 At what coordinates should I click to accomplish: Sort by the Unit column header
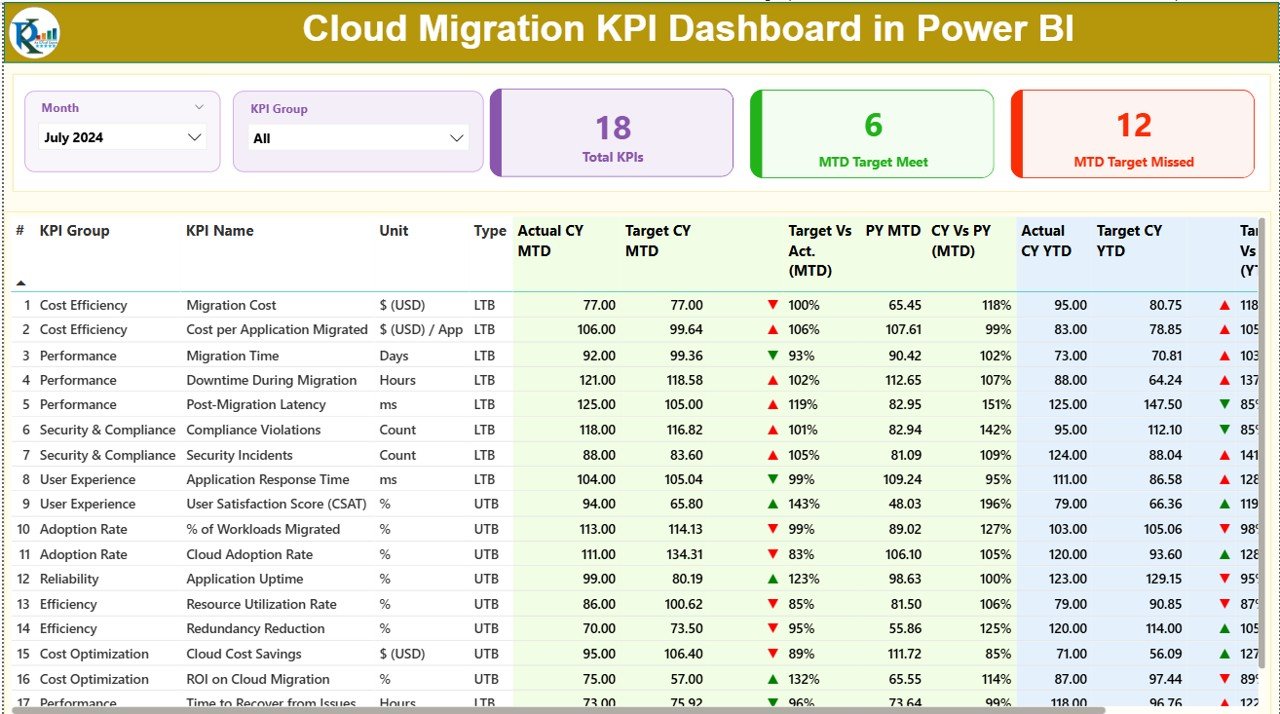pos(392,231)
